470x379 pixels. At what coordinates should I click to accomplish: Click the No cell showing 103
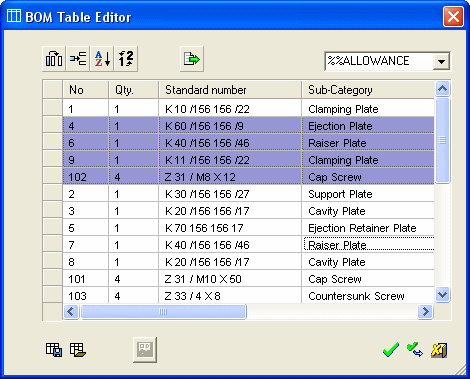[86, 296]
